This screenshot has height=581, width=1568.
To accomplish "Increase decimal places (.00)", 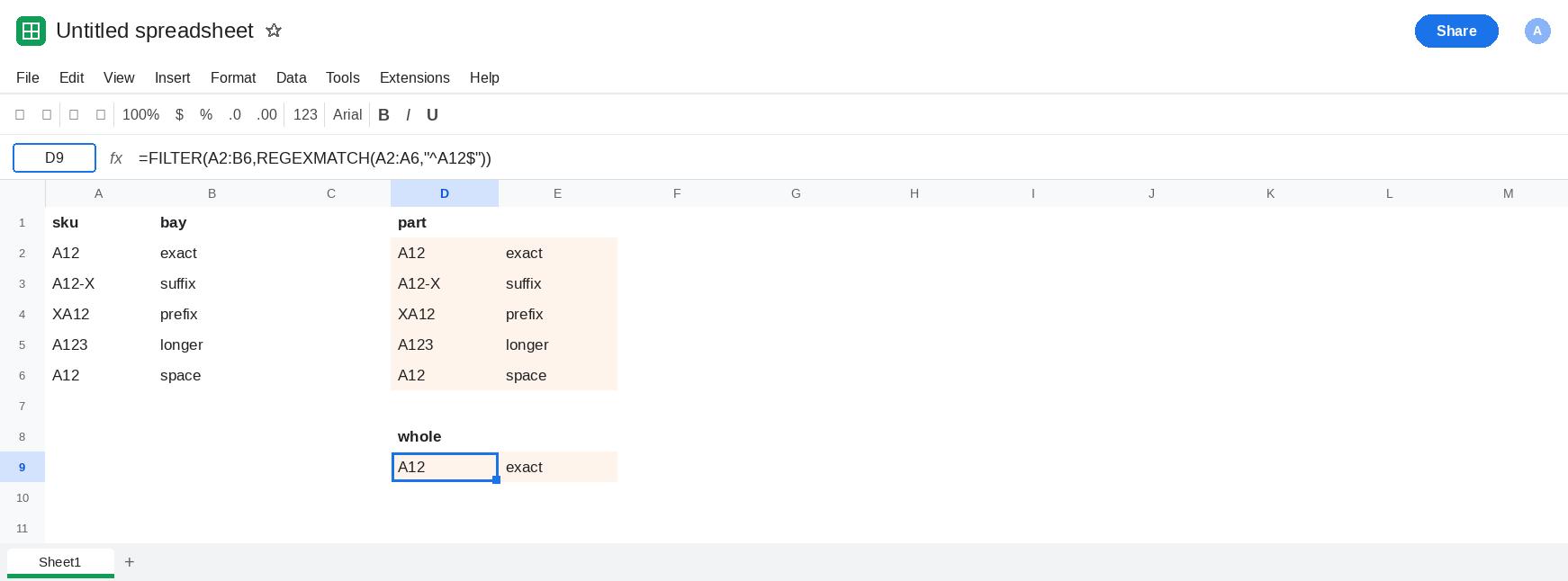I will (266, 114).
